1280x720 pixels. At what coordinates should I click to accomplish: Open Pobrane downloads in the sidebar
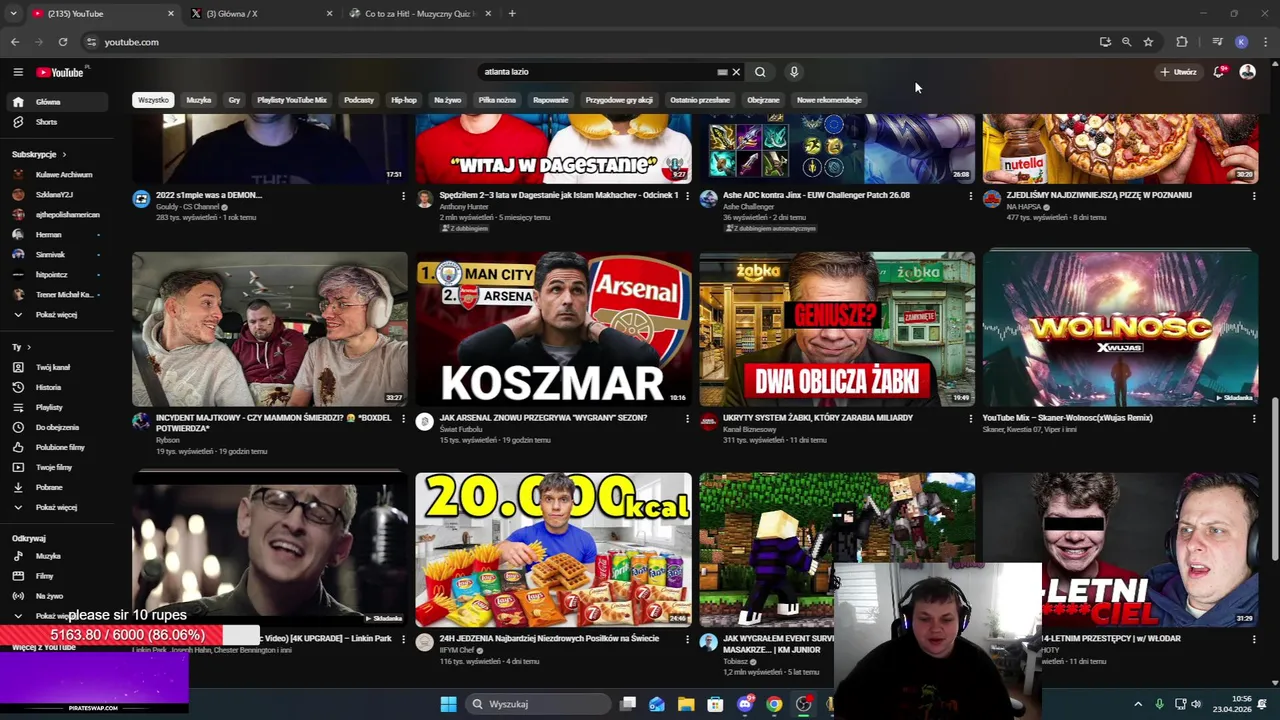click(x=55, y=487)
